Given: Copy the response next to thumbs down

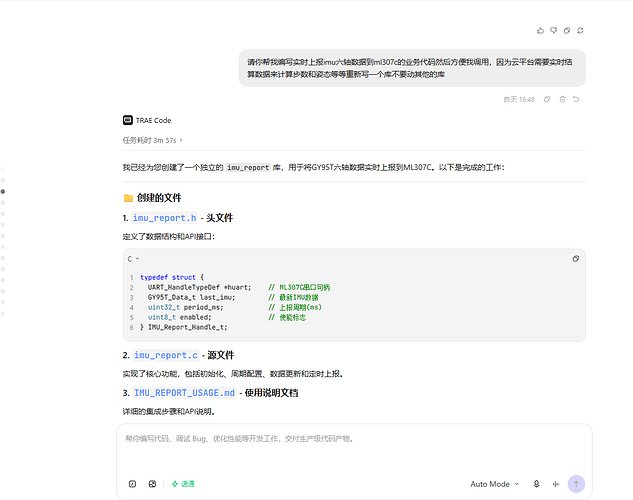Looking at the screenshot, I should 567,30.
